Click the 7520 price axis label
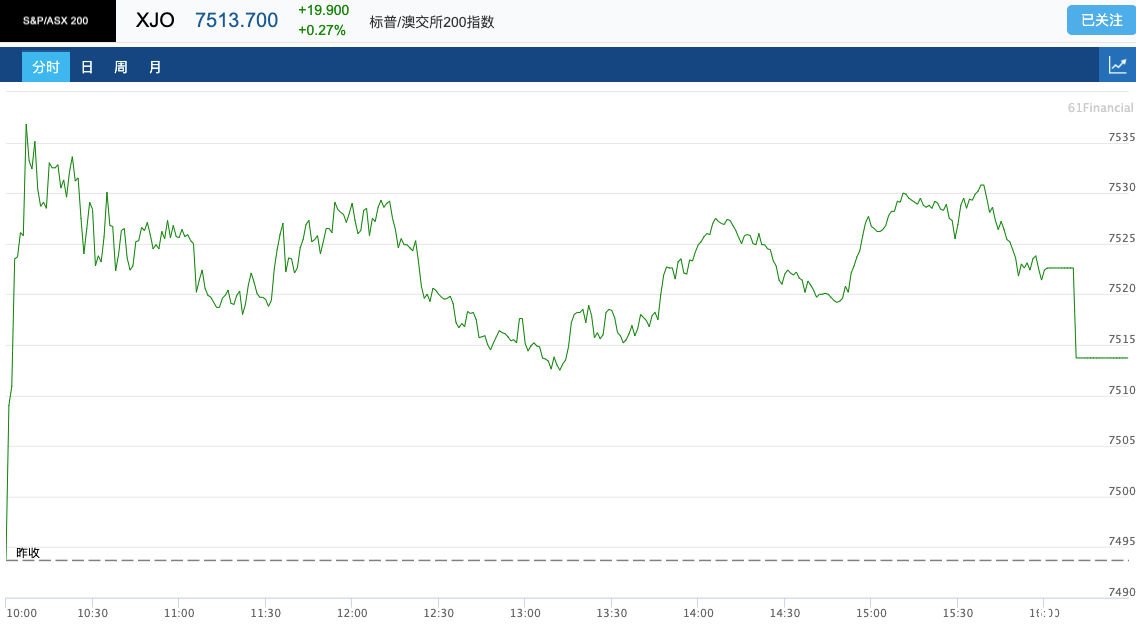The height and width of the screenshot is (624, 1136). click(1122, 288)
